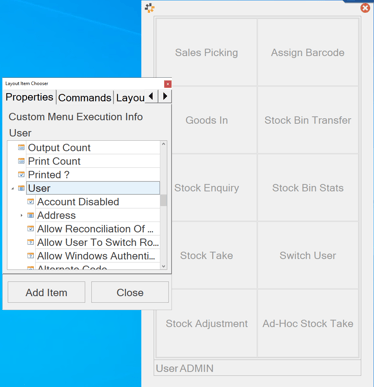Open the Stock Bin Transfer tile
Image resolution: width=374 pixels, height=387 pixels.
pyautogui.click(x=308, y=120)
